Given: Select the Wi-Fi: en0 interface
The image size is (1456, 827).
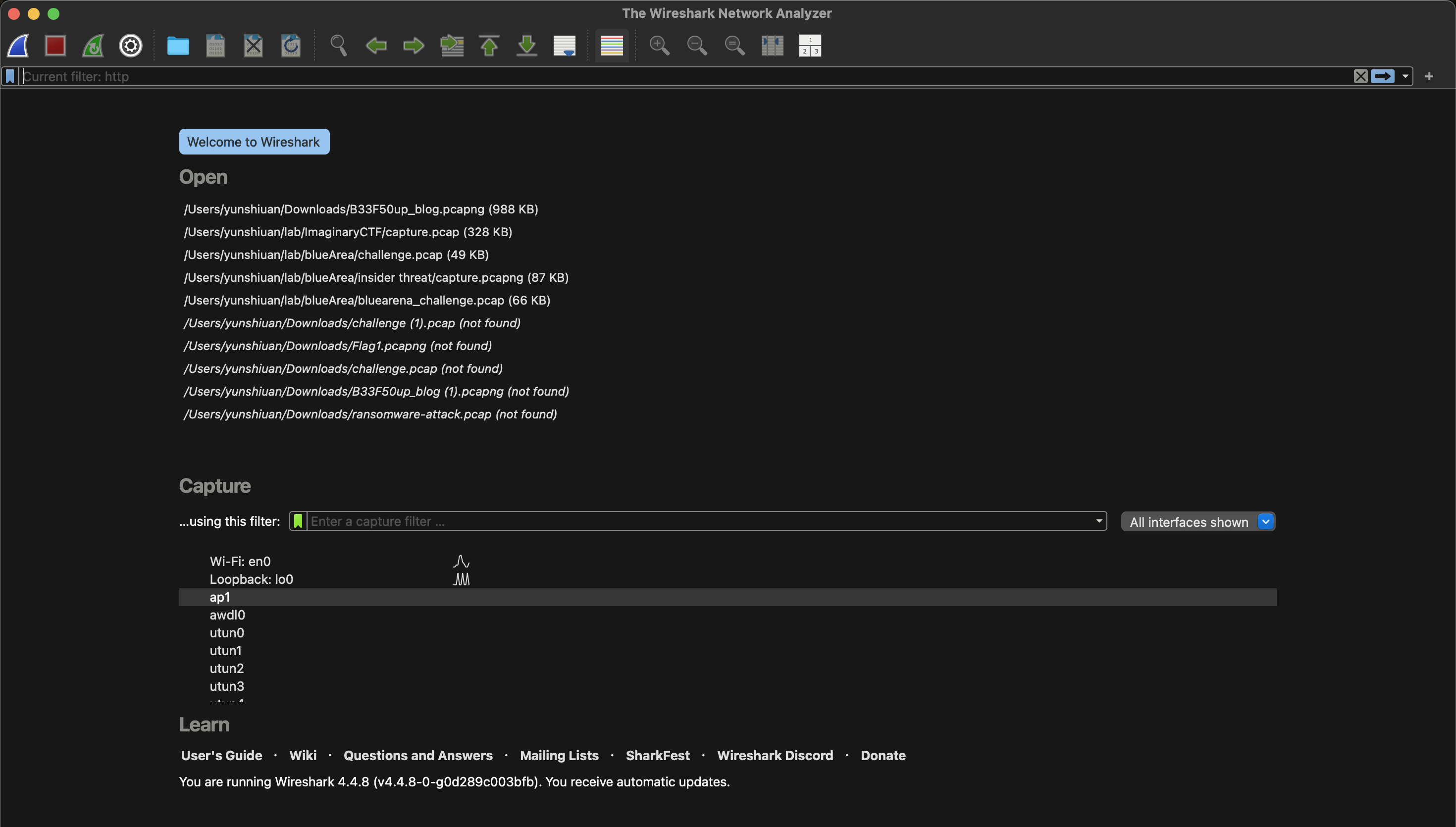Looking at the screenshot, I should click(240, 561).
